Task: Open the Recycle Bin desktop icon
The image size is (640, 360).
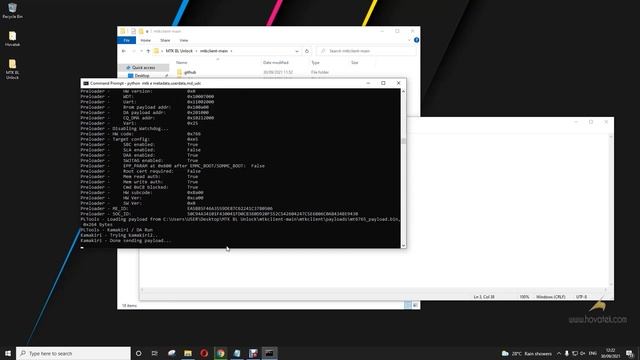Action: tap(12, 11)
